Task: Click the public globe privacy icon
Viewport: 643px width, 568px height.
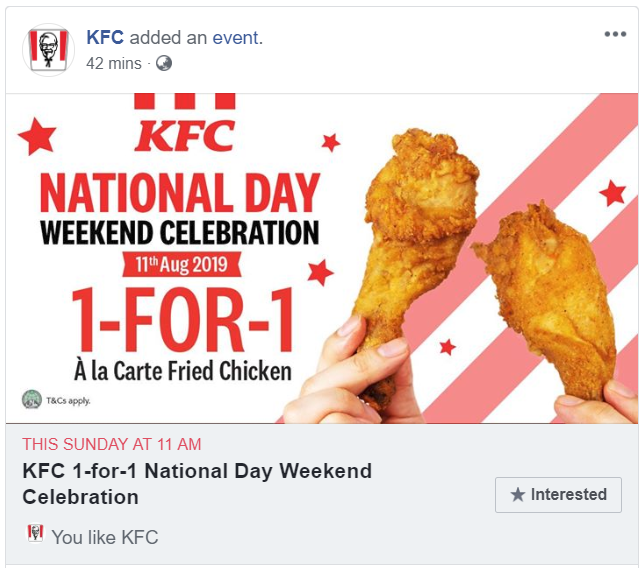Action: [164, 64]
